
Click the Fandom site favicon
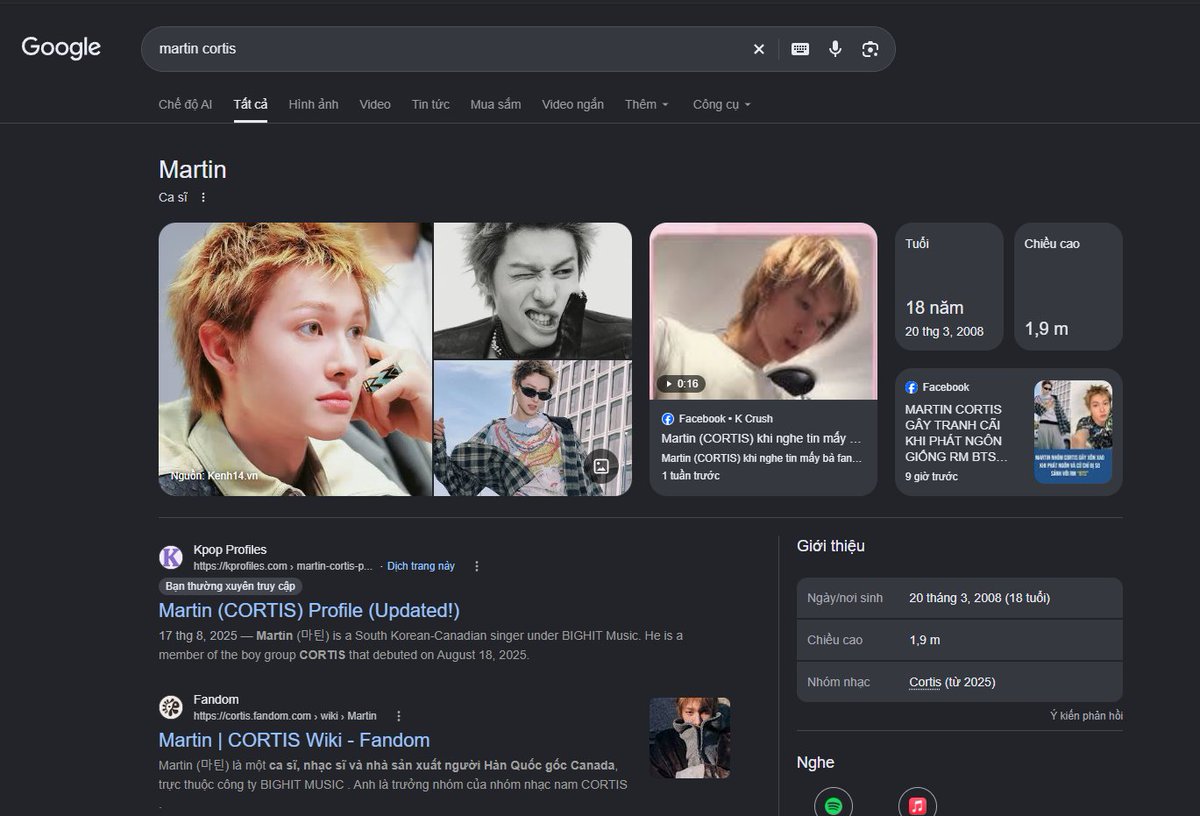[x=171, y=707]
